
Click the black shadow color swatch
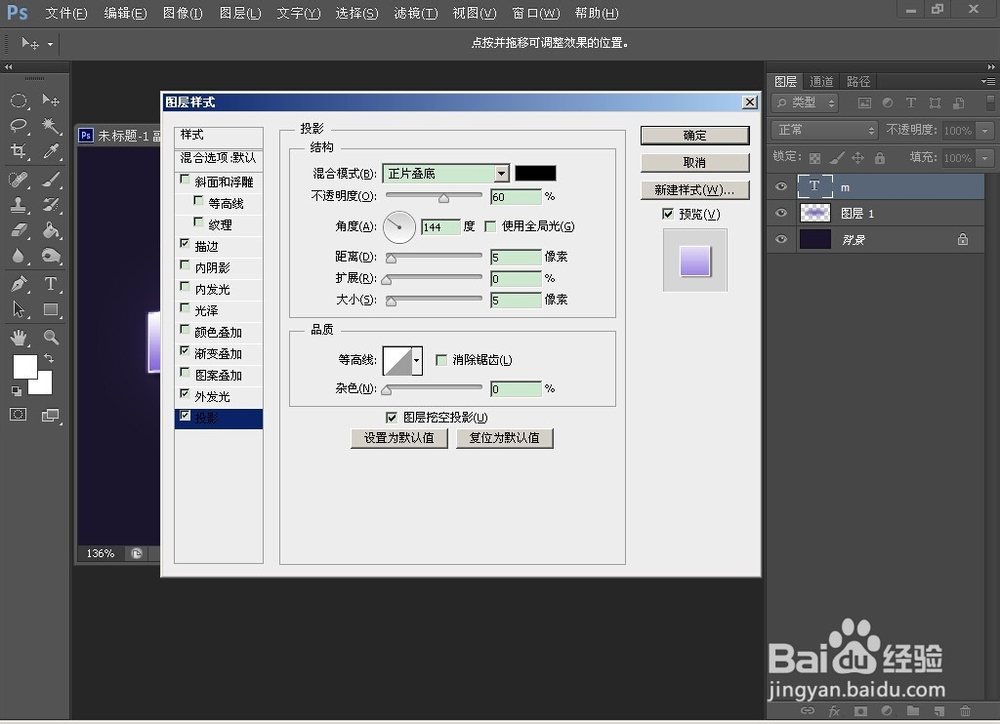pyautogui.click(x=535, y=174)
